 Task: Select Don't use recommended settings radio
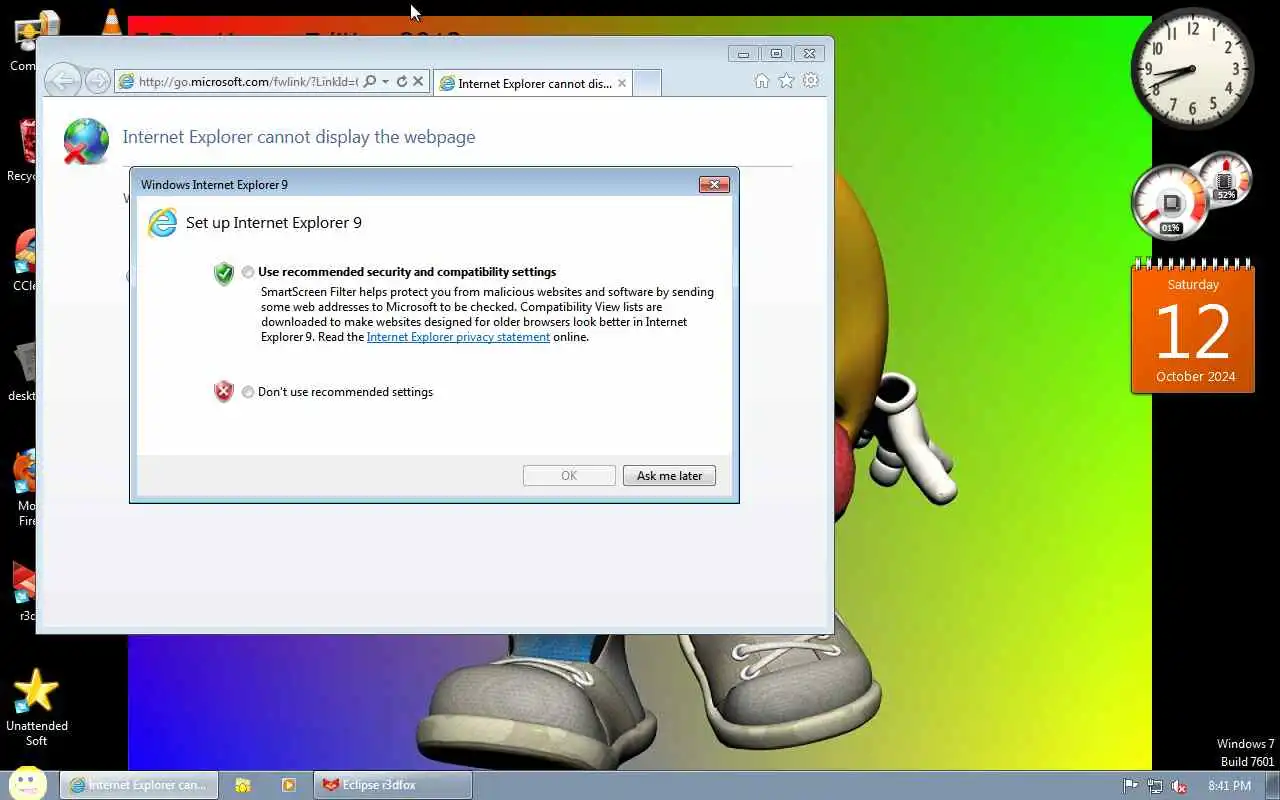click(x=248, y=392)
